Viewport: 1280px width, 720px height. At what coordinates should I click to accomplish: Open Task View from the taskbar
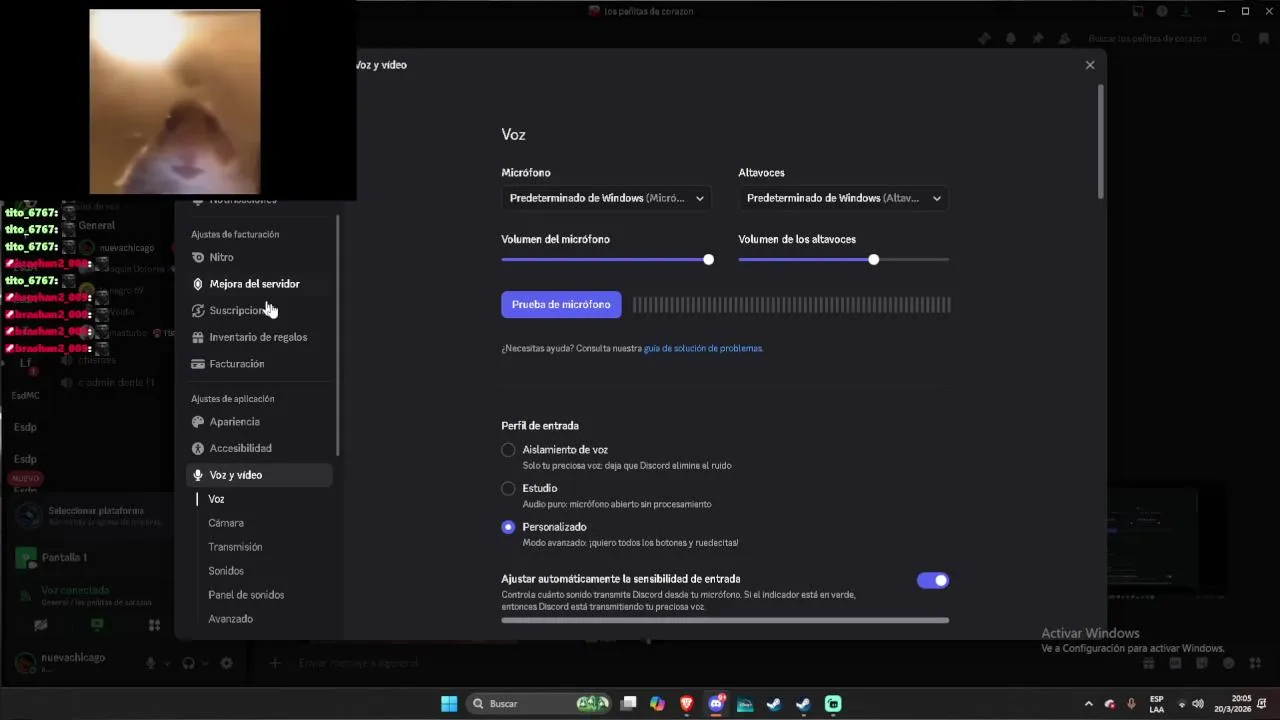pyautogui.click(x=628, y=704)
